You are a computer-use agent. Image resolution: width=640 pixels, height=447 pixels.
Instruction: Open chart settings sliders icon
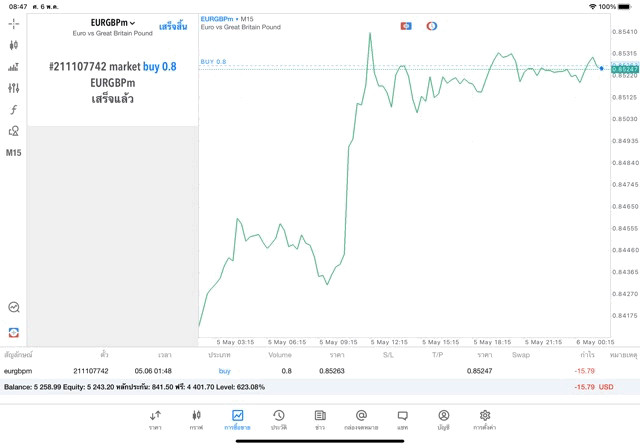(13, 88)
